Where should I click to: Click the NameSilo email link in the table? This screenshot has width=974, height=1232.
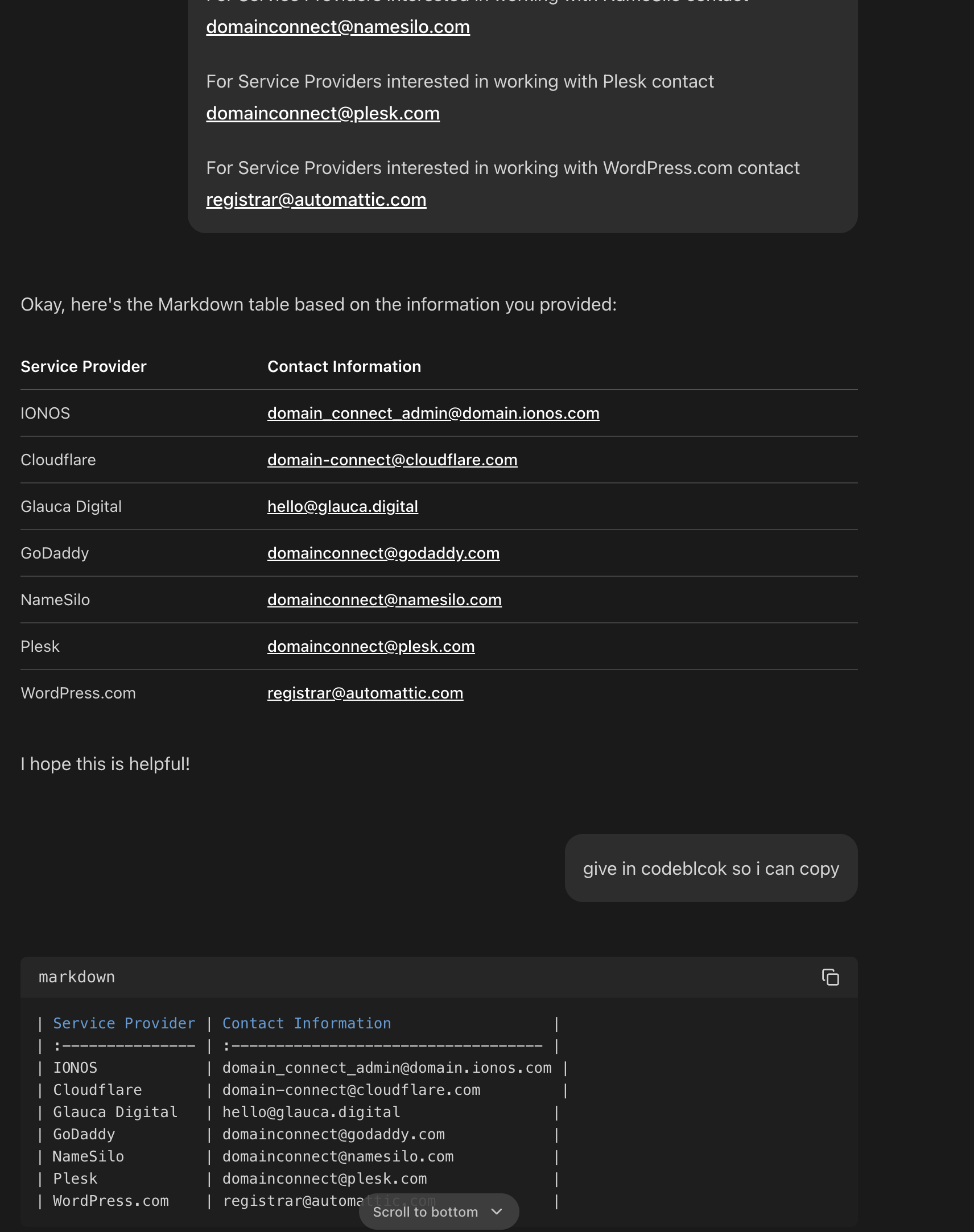click(x=385, y=600)
